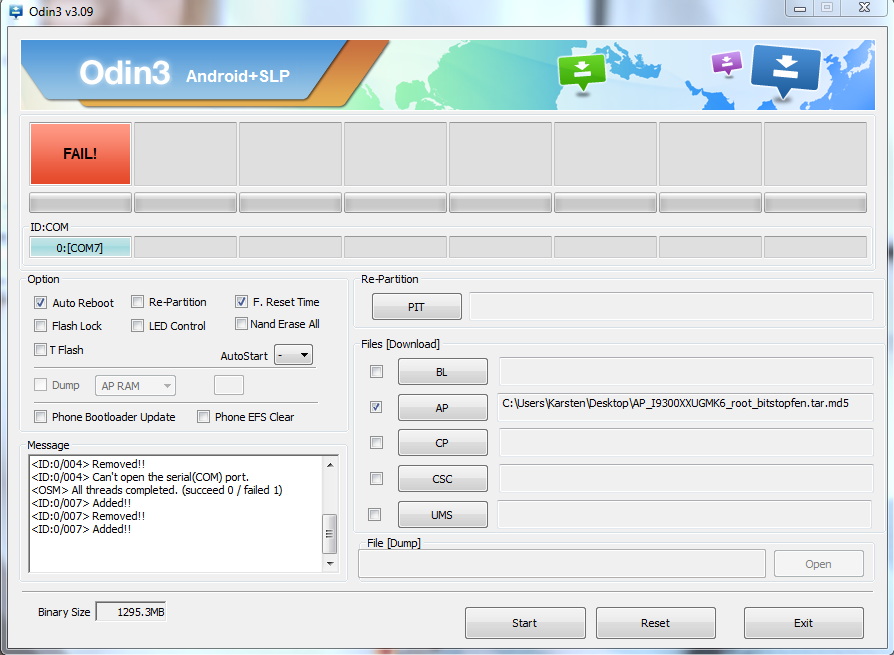The width and height of the screenshot is (894, 655).
Task: Select the 0:[COM7] port slot
Action: pos(80,248)
